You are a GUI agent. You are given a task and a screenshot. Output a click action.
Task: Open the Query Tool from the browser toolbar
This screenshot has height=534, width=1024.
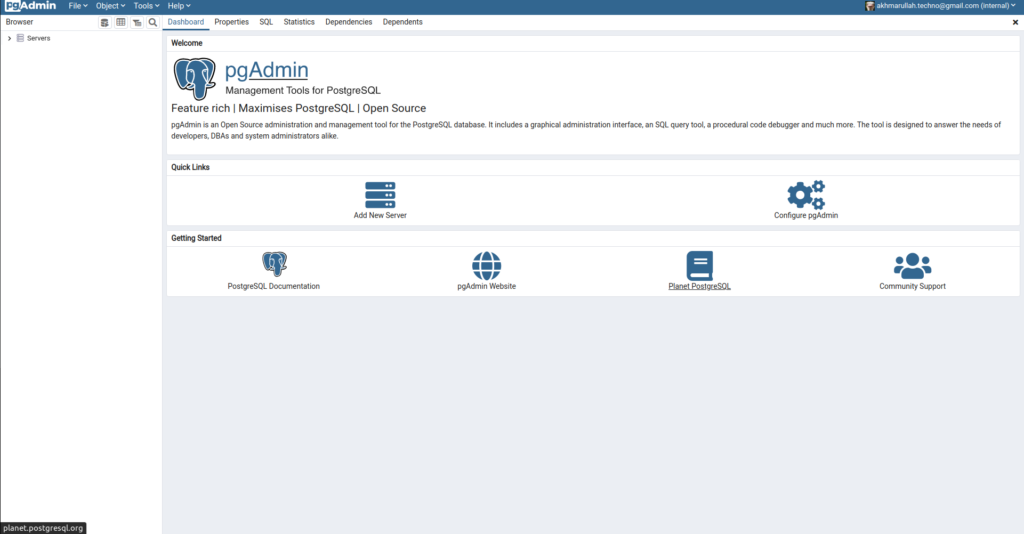(x=104, y=22)
